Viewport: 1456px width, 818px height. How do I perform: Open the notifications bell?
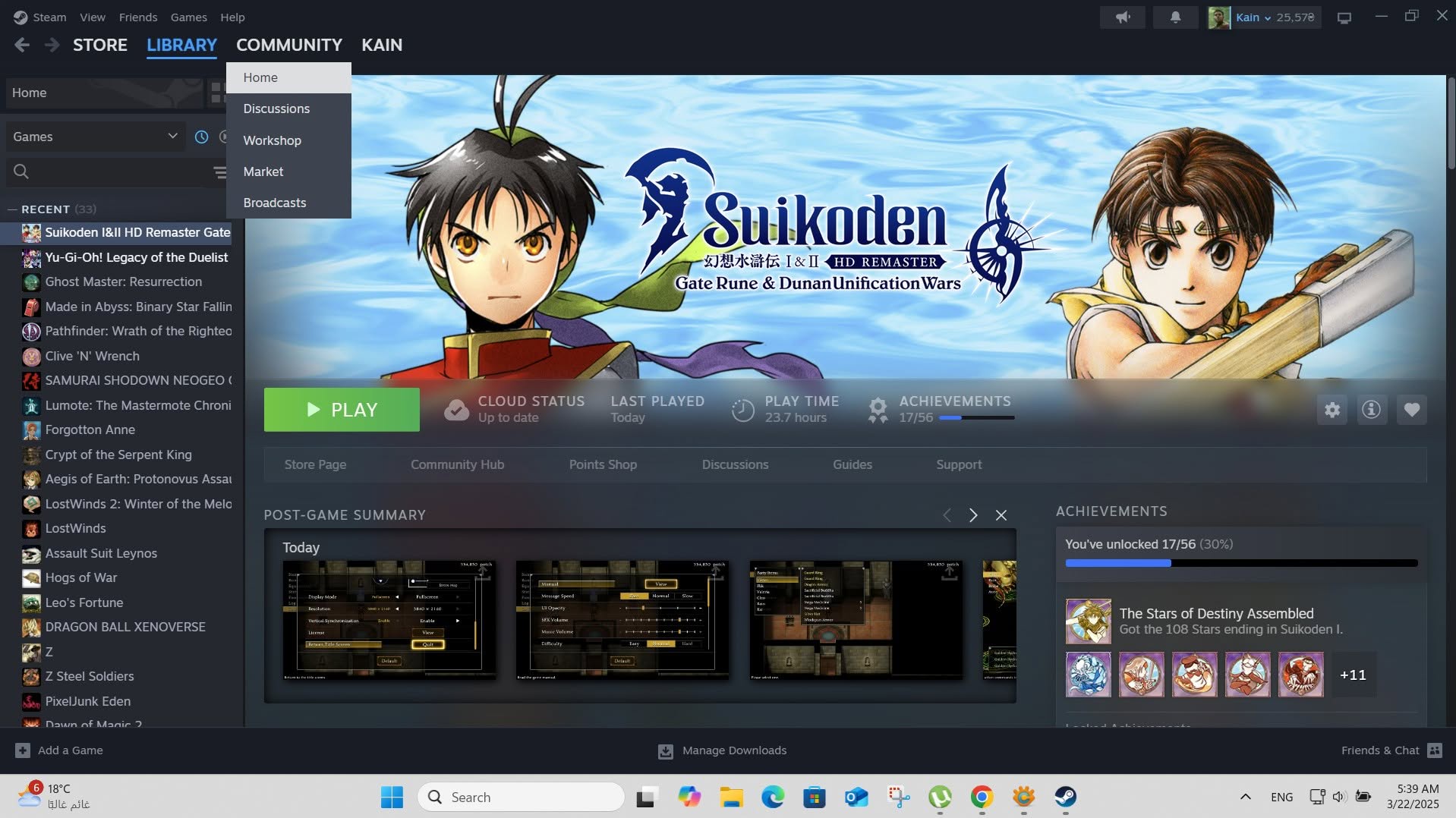(1175, 17)
